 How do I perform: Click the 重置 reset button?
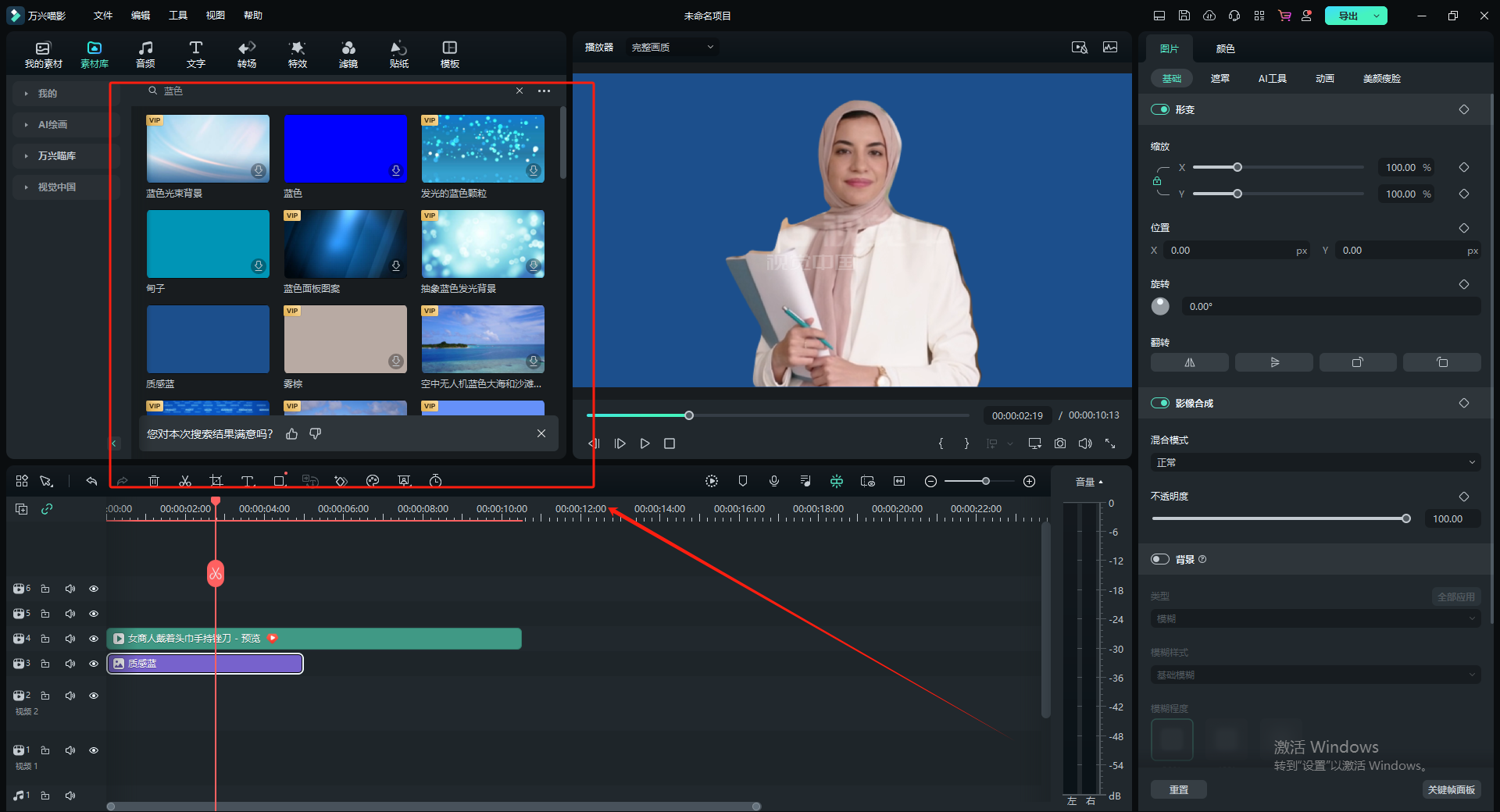(x=1178, y=789)
